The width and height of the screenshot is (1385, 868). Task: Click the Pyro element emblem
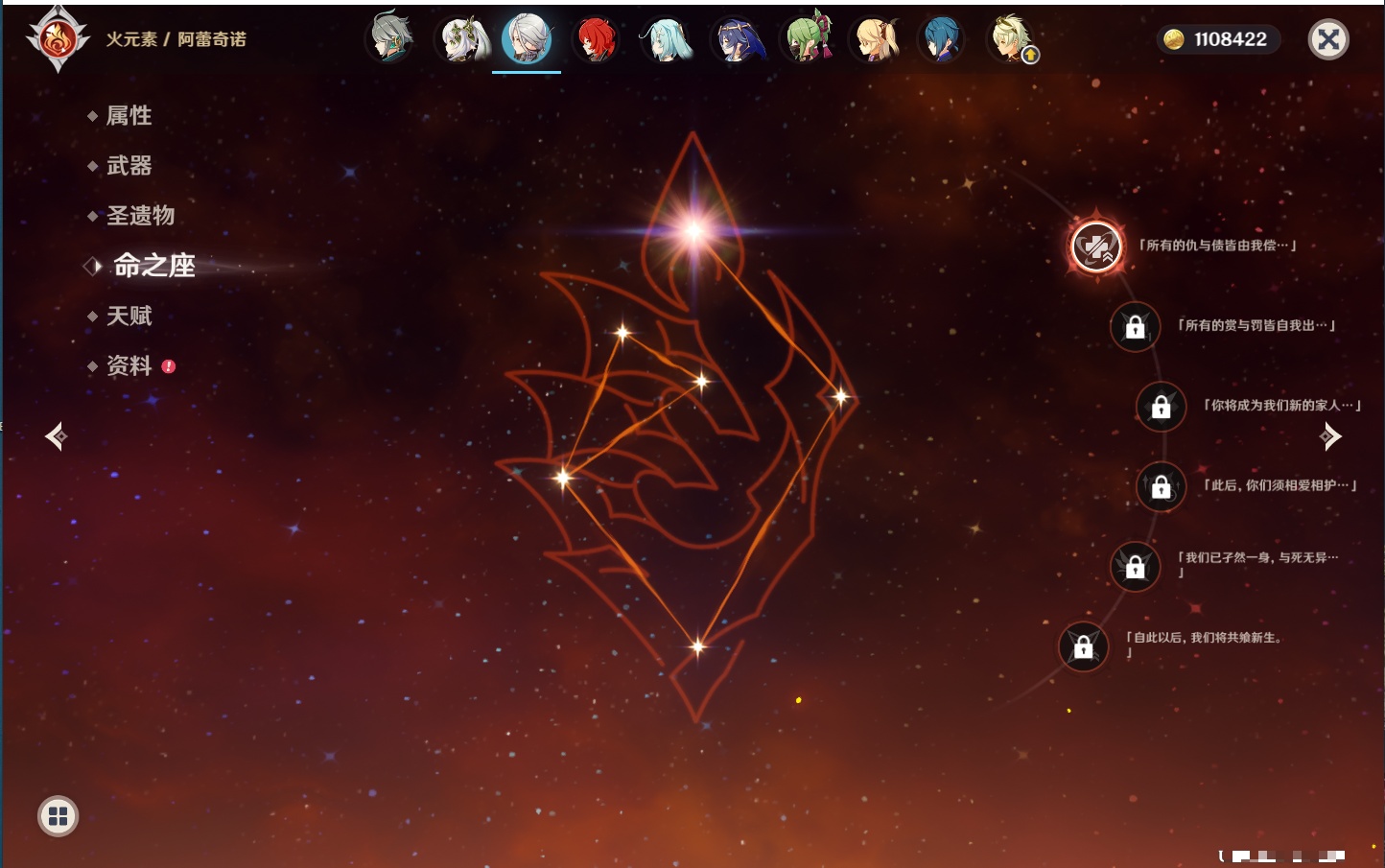58,39
